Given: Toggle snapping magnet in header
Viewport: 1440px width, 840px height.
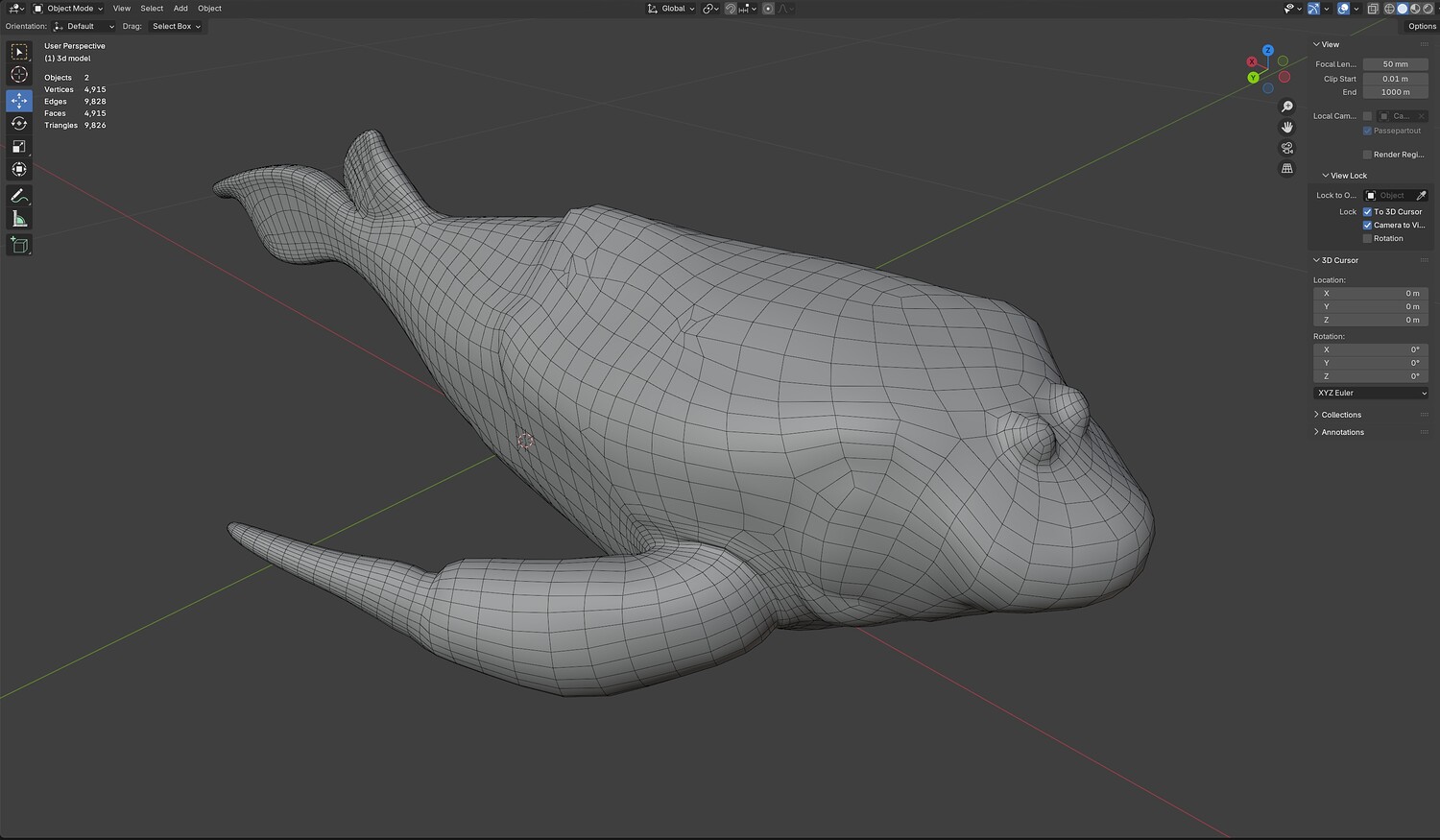Looking at the screenshot, I should click(731, 9).
